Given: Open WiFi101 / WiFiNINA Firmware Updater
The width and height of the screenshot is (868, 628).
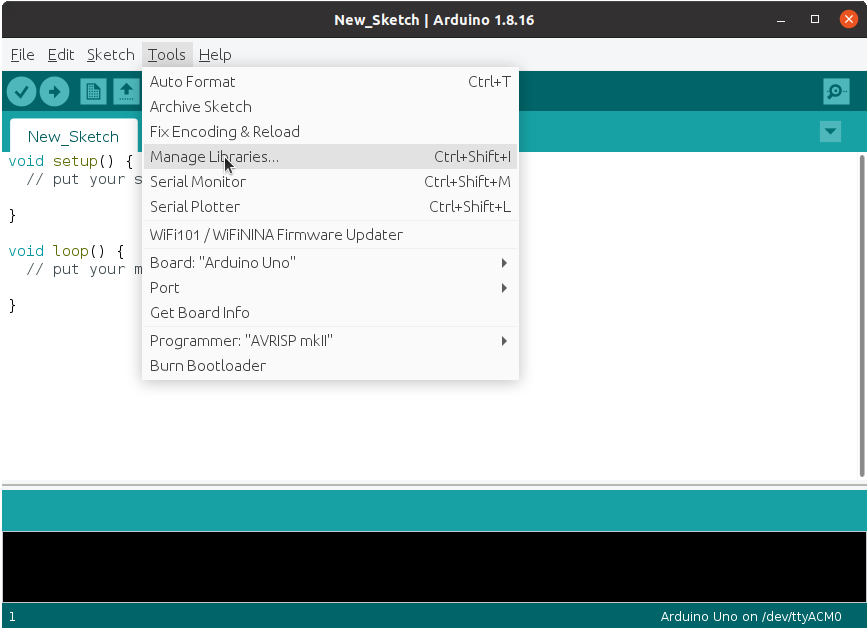Looking at the screenshot, I should [x=330, y=235].
